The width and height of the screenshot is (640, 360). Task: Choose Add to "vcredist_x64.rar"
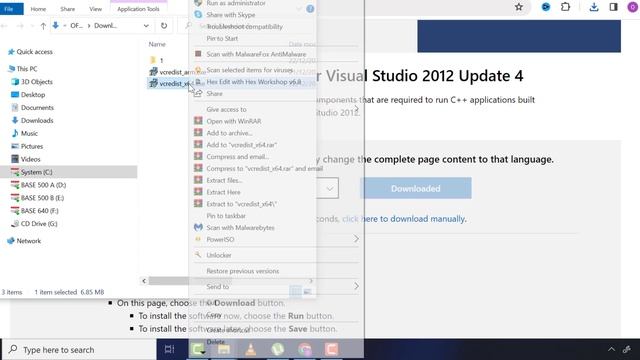242,145
